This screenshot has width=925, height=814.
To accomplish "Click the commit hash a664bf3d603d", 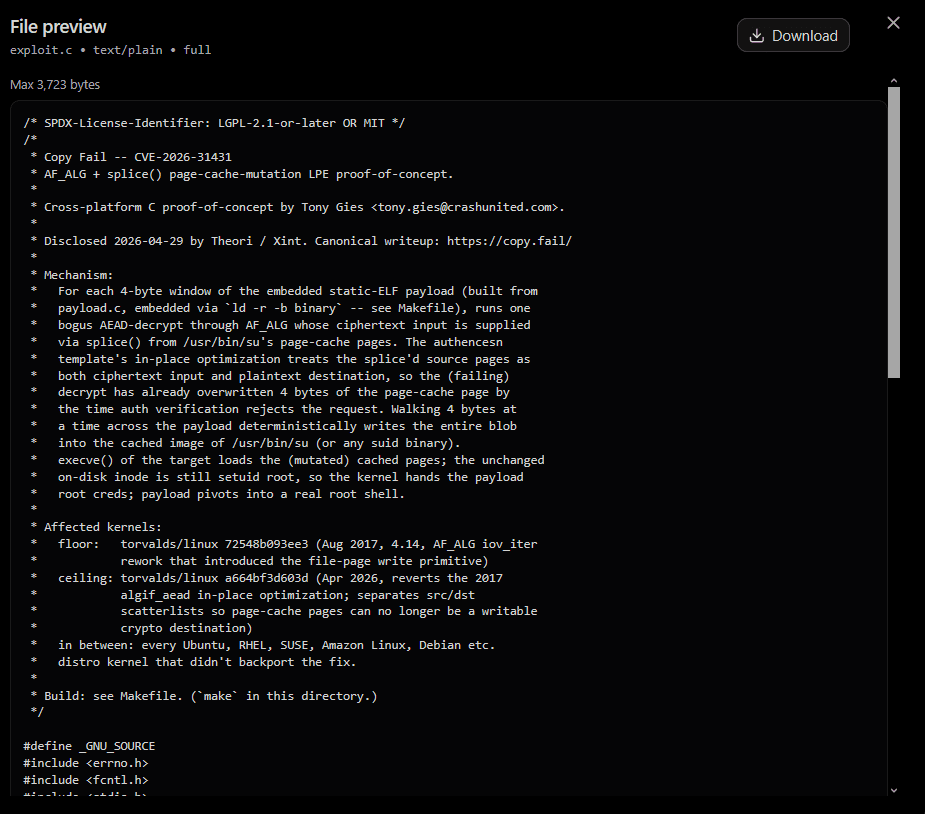I will 266,578.
